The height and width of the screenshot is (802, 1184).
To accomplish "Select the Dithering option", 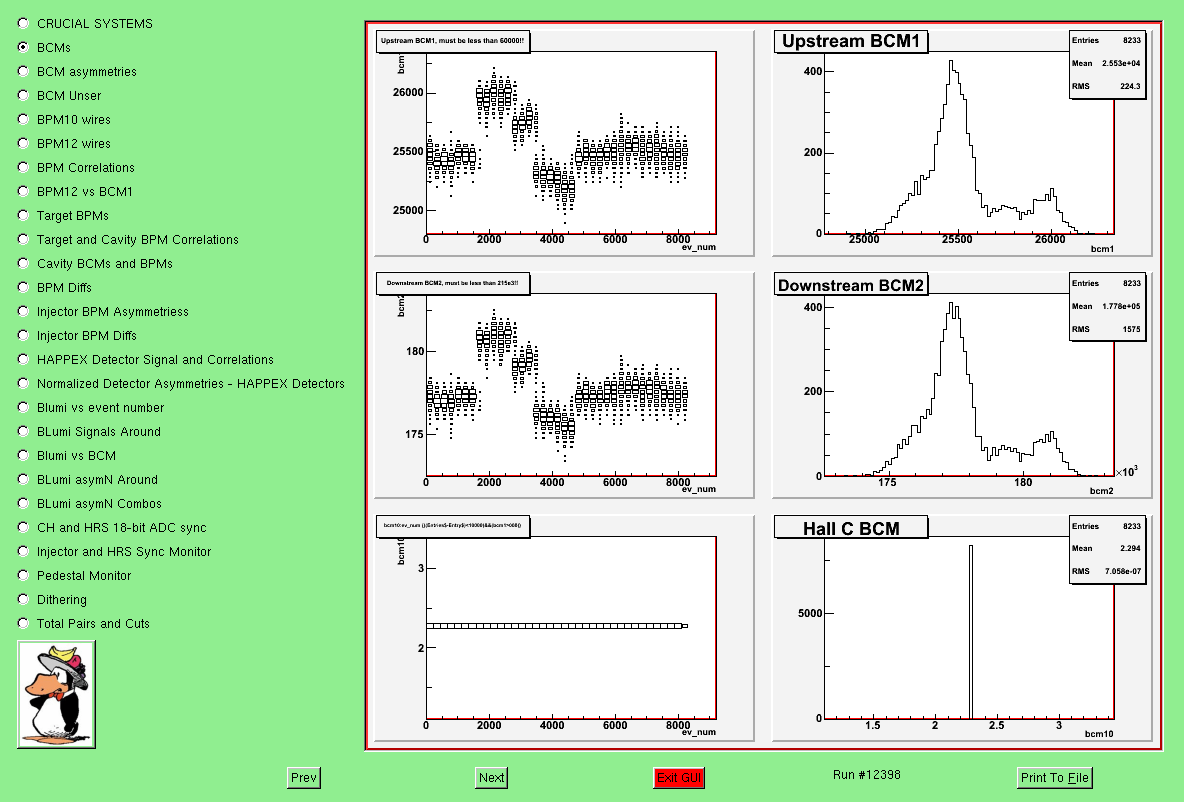I will point(23,600).
